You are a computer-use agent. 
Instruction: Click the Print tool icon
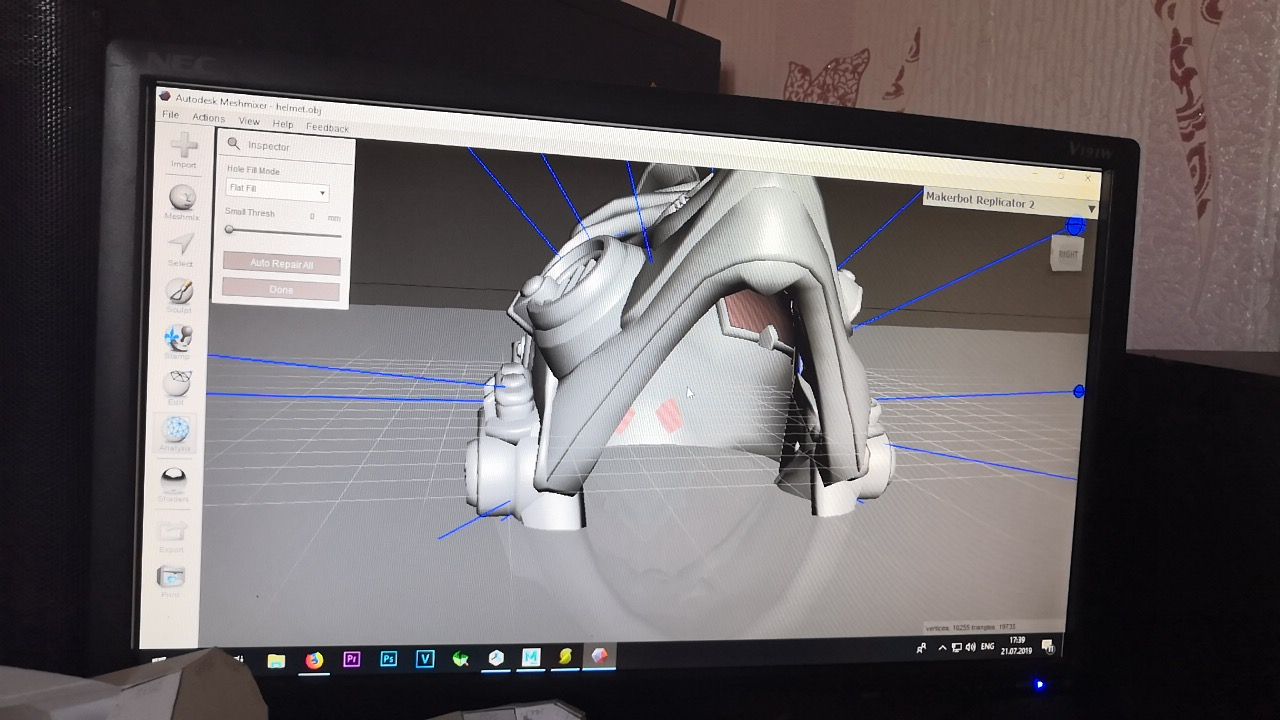point(171,581)
